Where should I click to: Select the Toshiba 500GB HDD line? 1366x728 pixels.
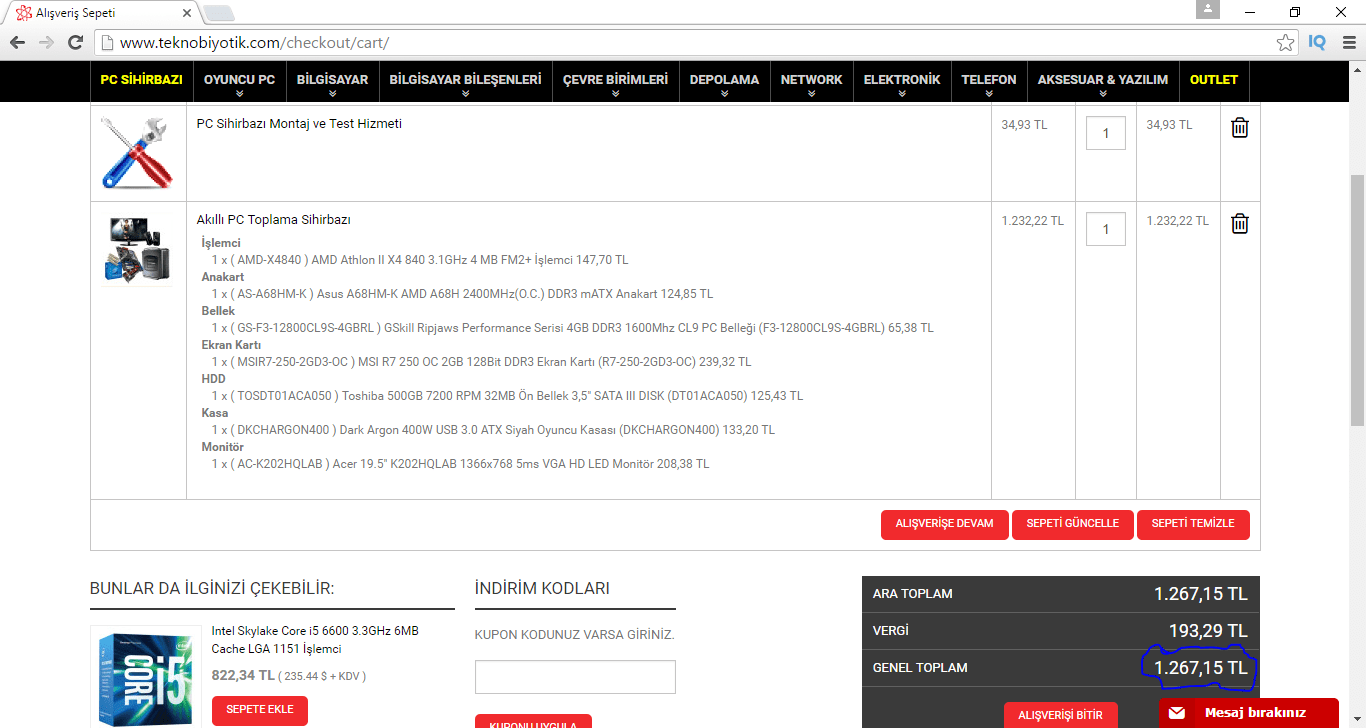507,396
